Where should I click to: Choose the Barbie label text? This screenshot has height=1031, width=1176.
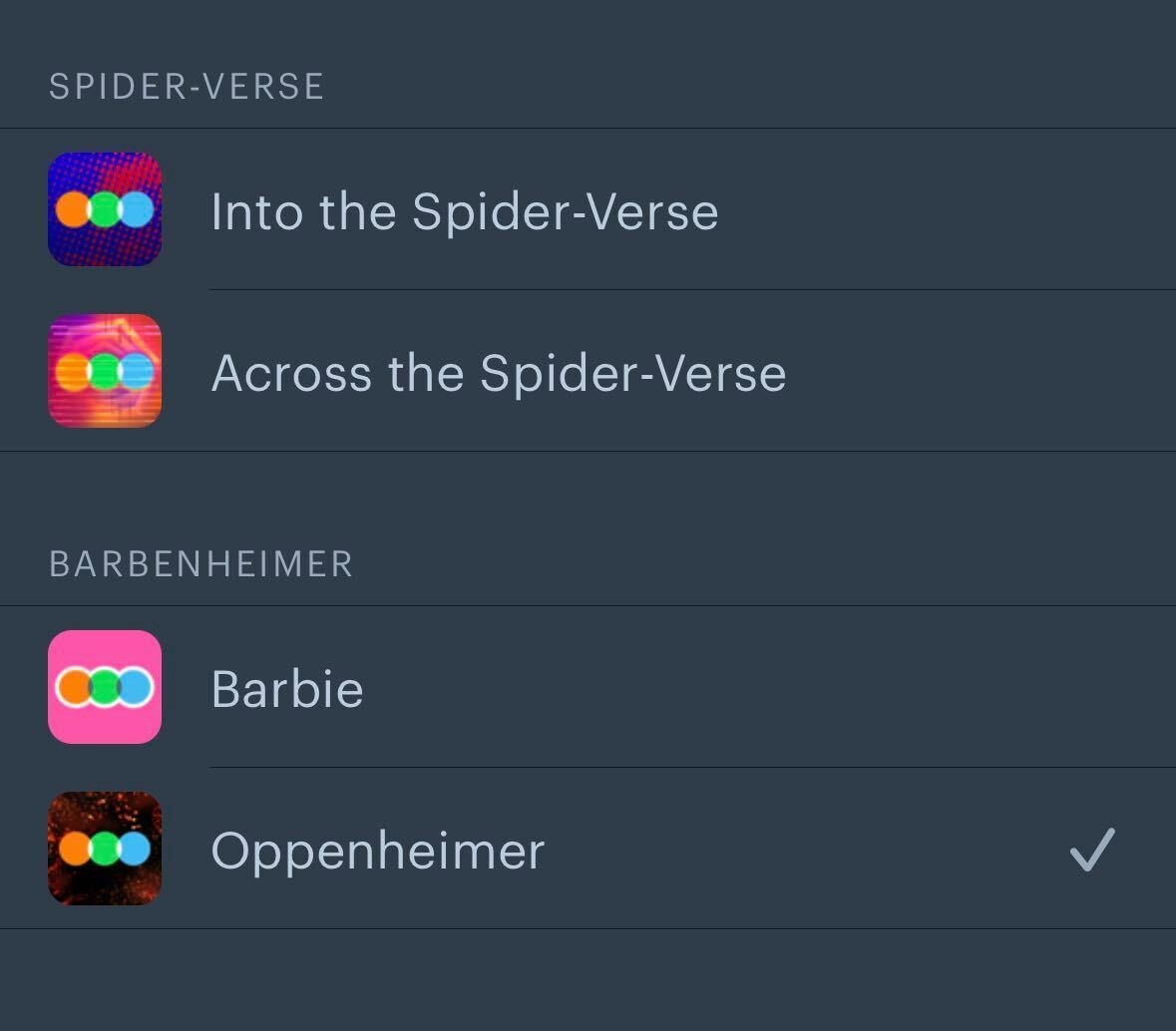(x=287, y=689)
